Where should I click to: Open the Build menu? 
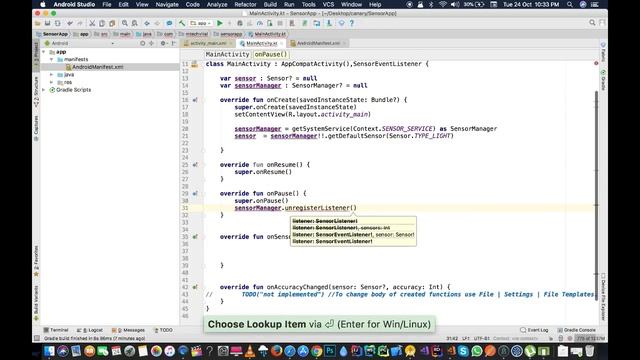click(x=270, y=4)
